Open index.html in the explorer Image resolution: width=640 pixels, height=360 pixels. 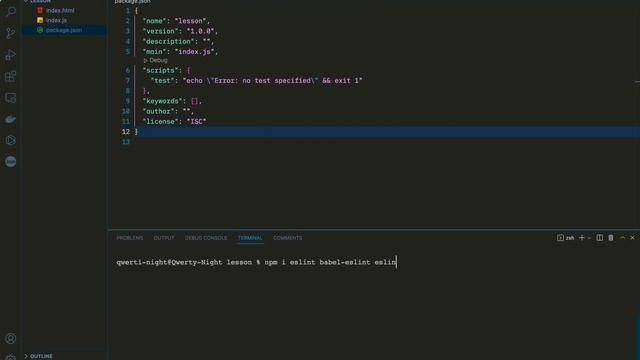coord(60,10)
